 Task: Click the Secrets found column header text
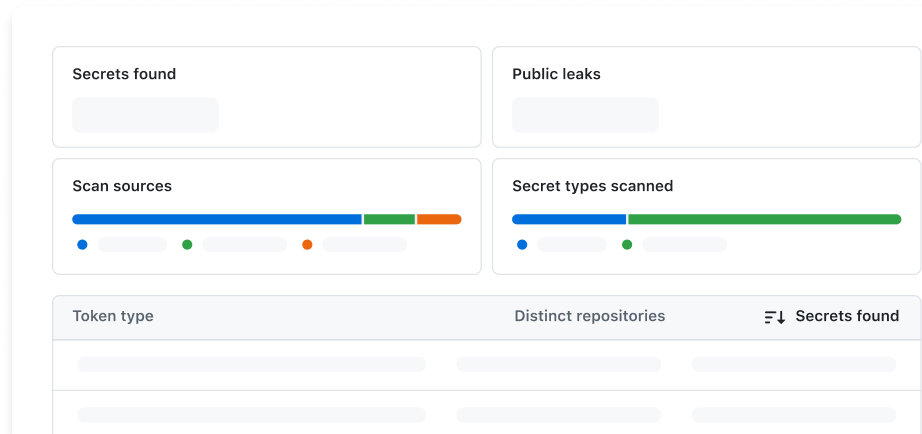[847, 316]
